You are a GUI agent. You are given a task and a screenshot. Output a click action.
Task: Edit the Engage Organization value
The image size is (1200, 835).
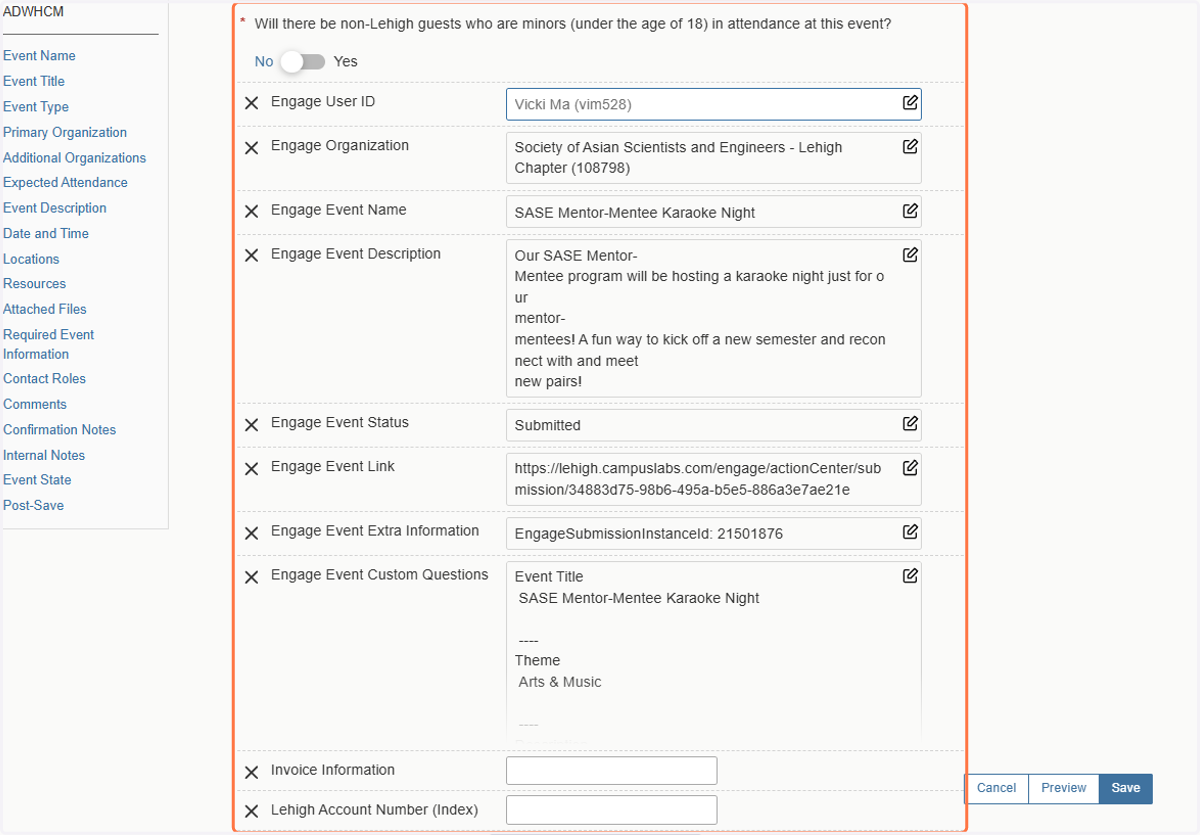pyautogui.click(x=910, y=146)
